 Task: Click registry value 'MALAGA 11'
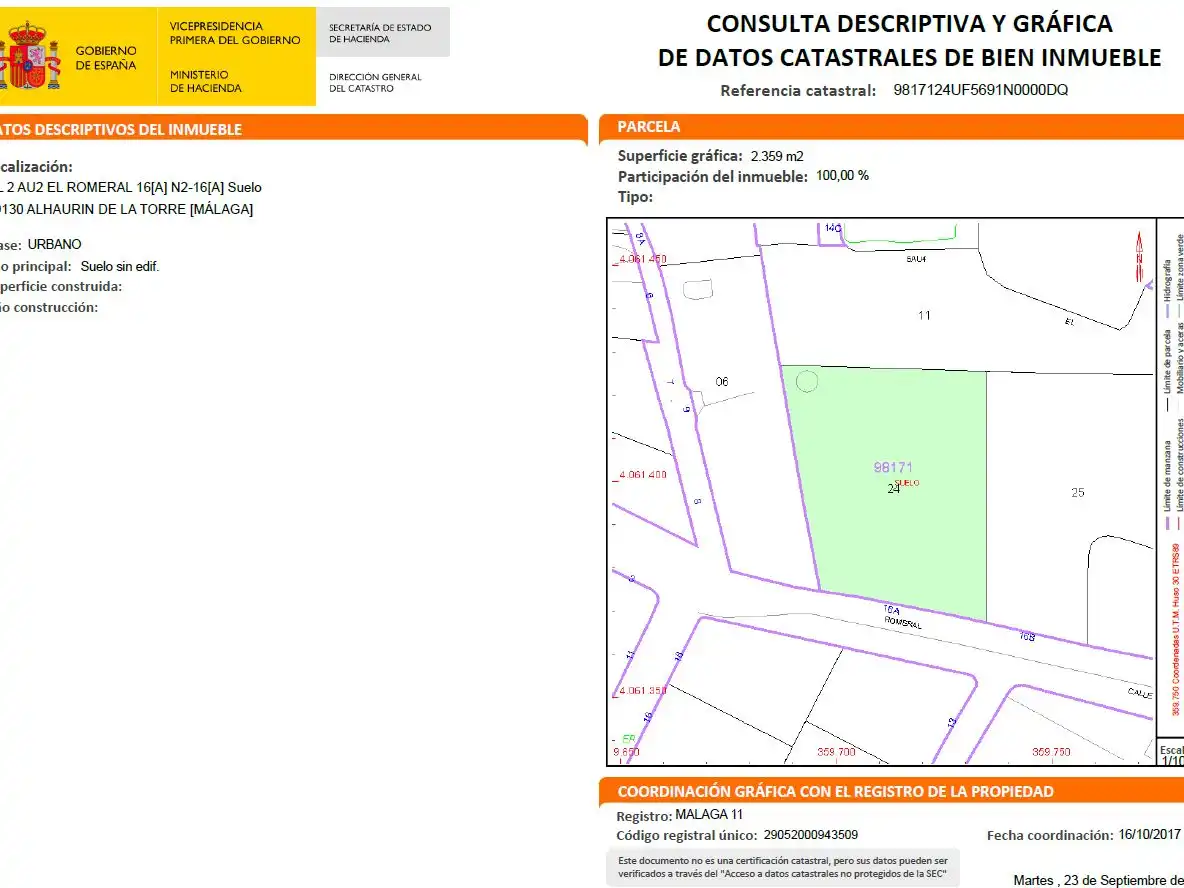[709, 815]
